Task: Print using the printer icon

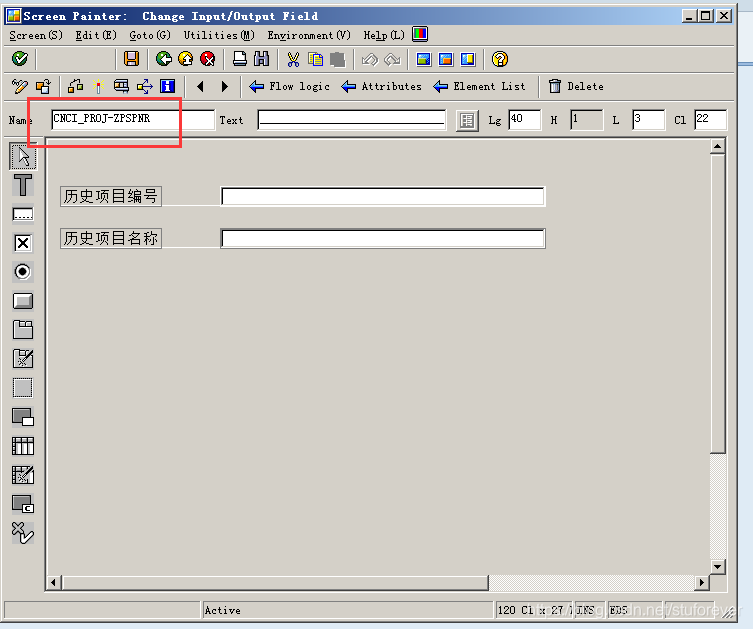Action: [x=240, y=59]
